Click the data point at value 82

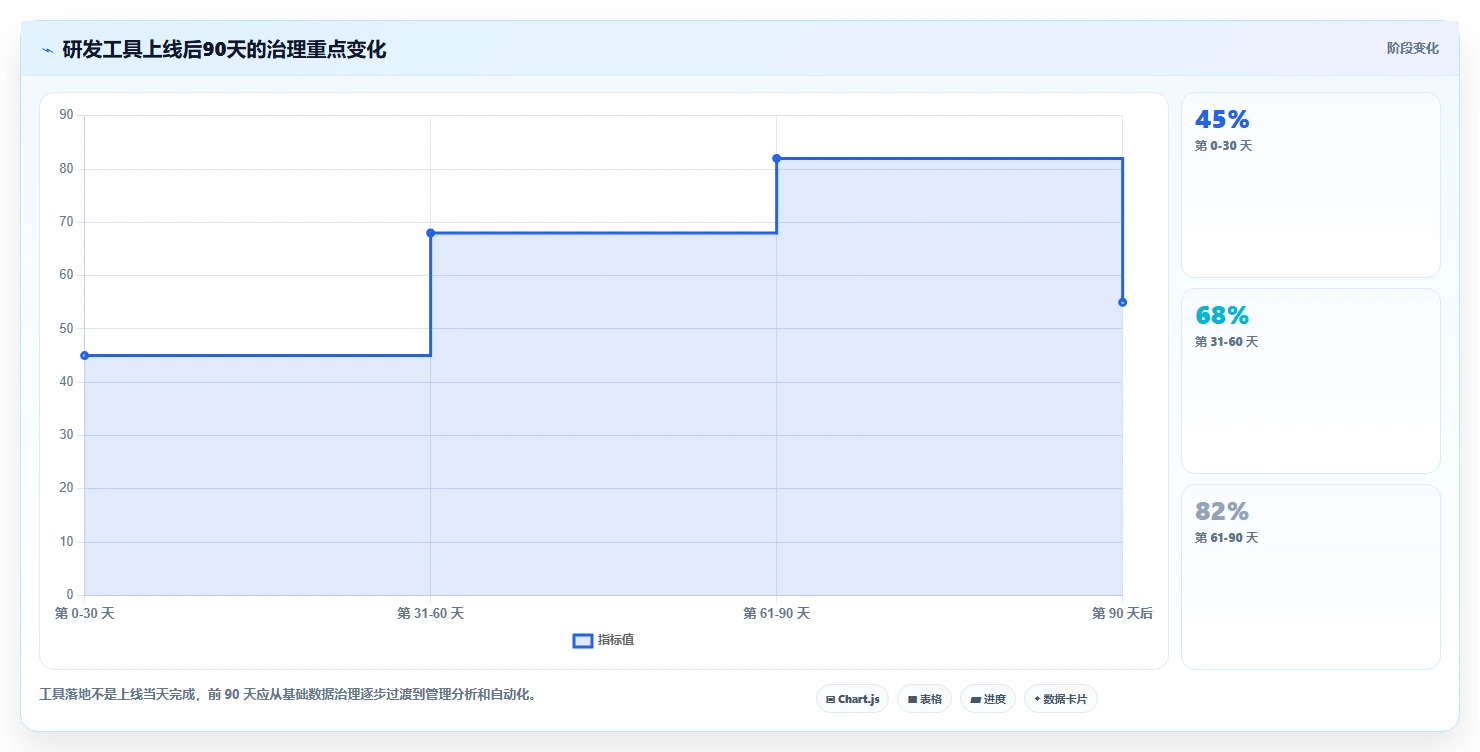click(776, 158)
